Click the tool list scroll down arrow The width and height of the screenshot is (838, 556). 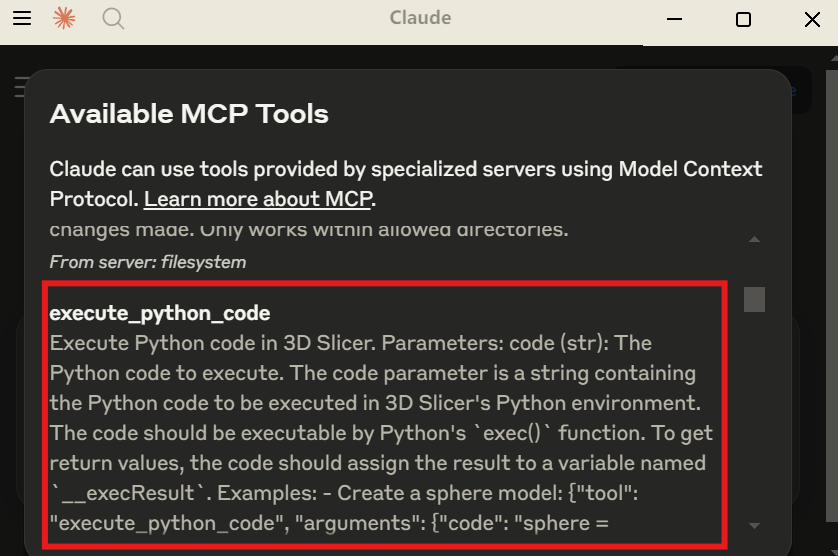pyautogui.click(x=754, y=526)
